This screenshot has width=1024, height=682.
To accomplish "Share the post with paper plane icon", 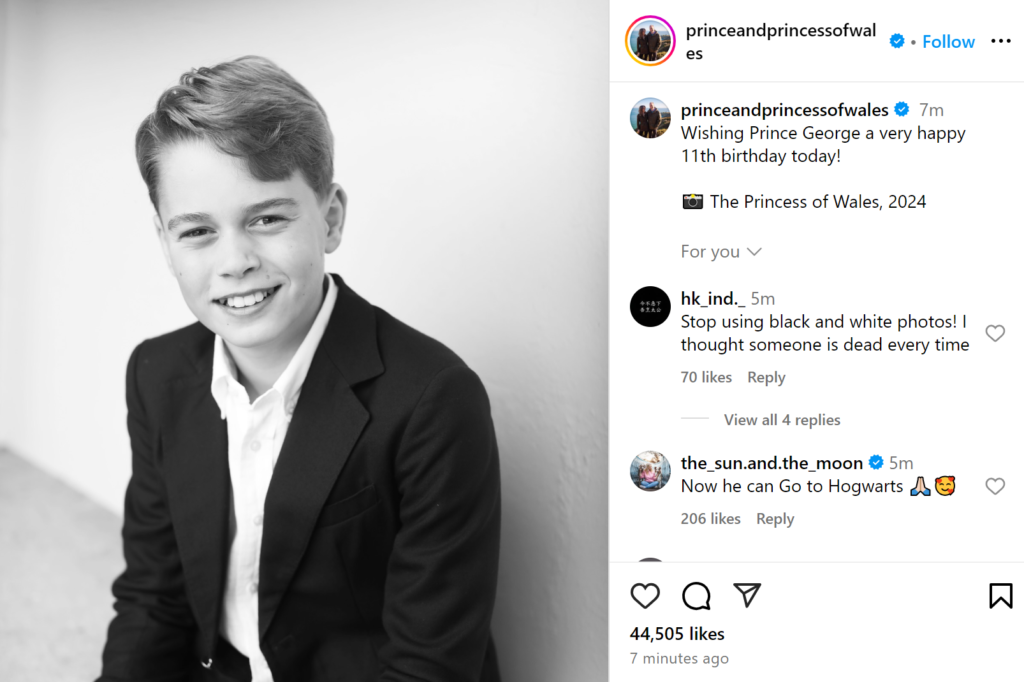I will point(747,595).
